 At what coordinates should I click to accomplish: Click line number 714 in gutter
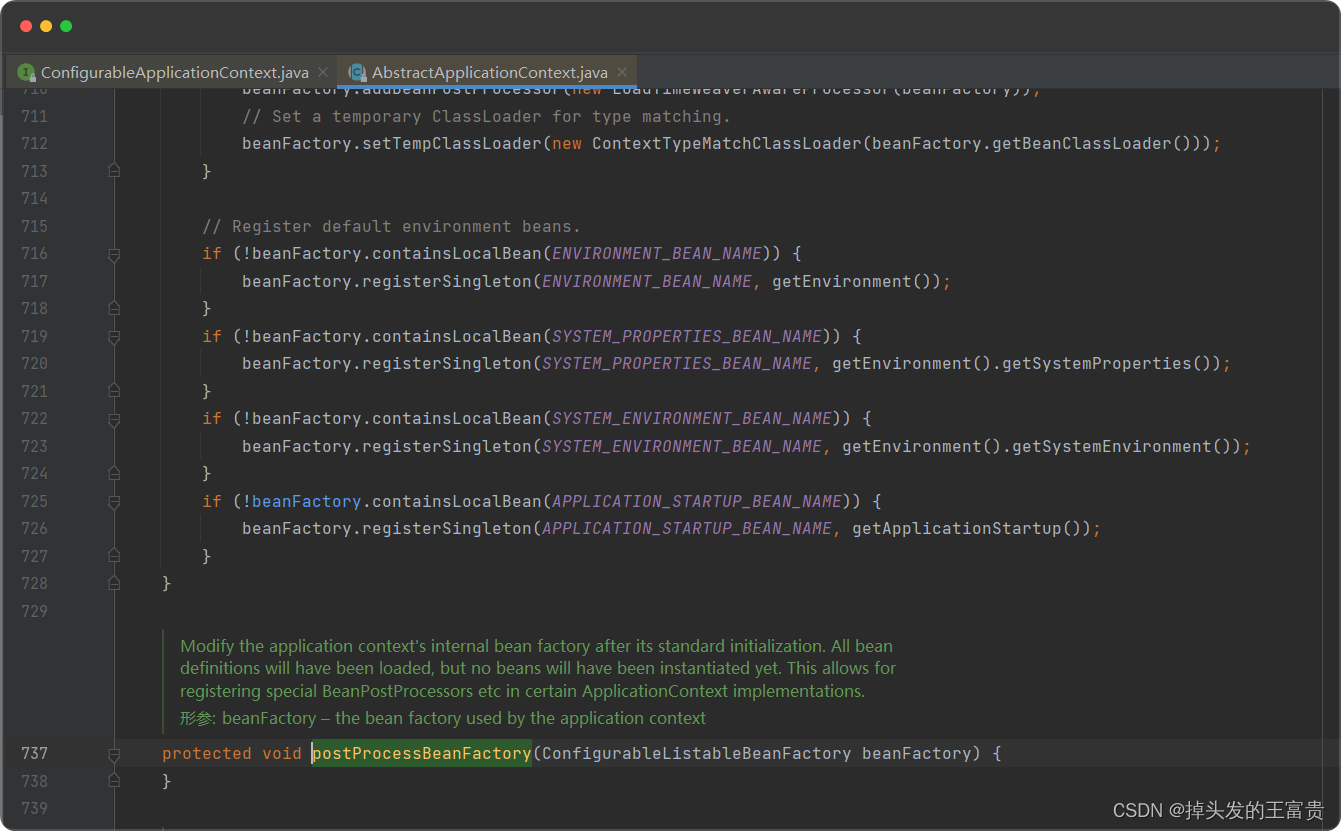pos(34,198)
